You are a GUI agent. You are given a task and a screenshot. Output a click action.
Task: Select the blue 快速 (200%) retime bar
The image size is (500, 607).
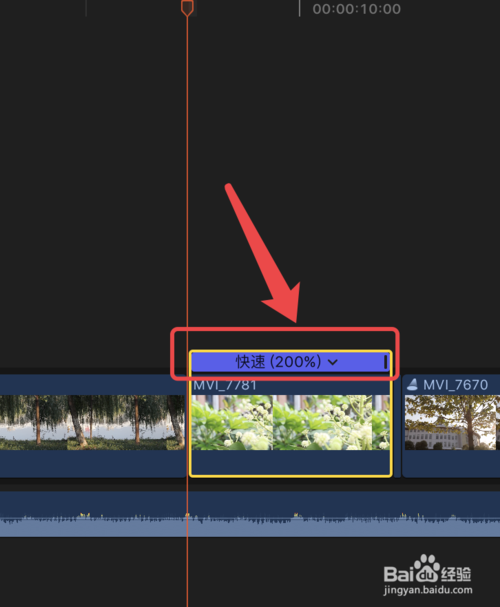click(x=290, y=362)
